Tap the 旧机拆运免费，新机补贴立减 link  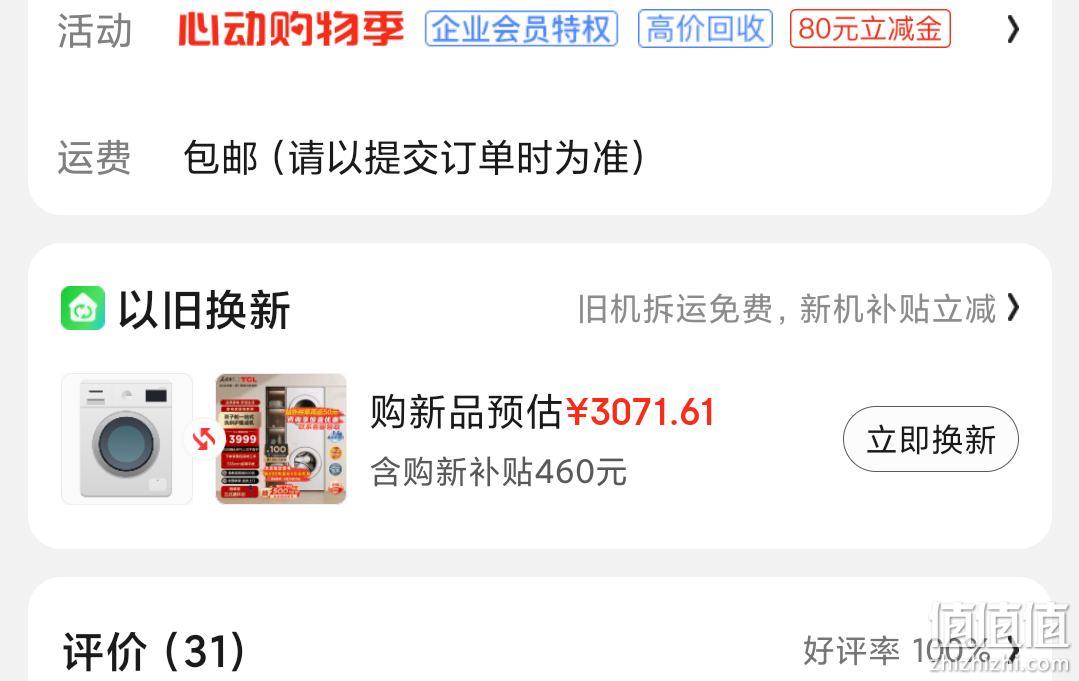(x=787, y=309)
